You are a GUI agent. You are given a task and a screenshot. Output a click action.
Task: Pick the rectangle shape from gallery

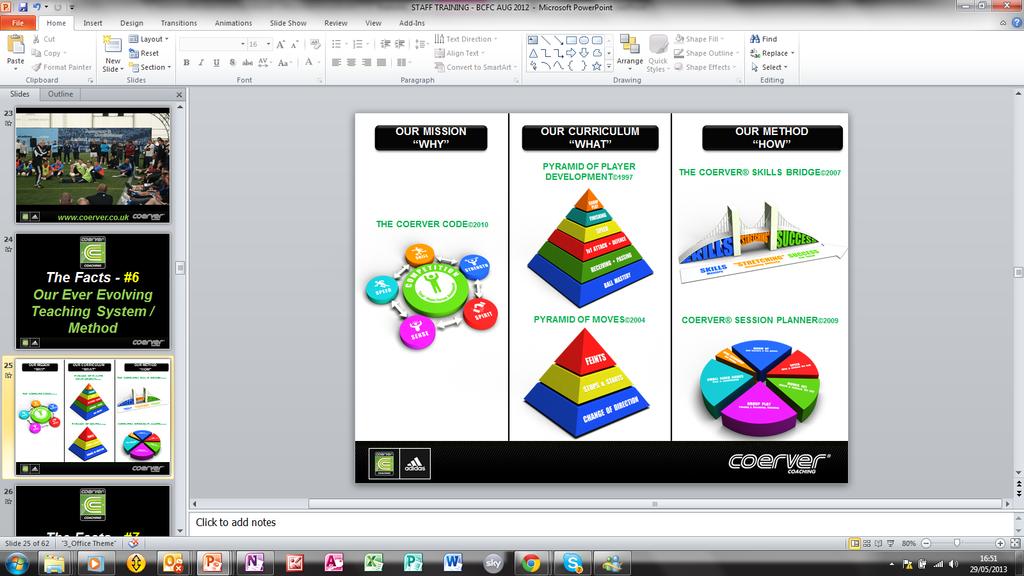[571, 40]
